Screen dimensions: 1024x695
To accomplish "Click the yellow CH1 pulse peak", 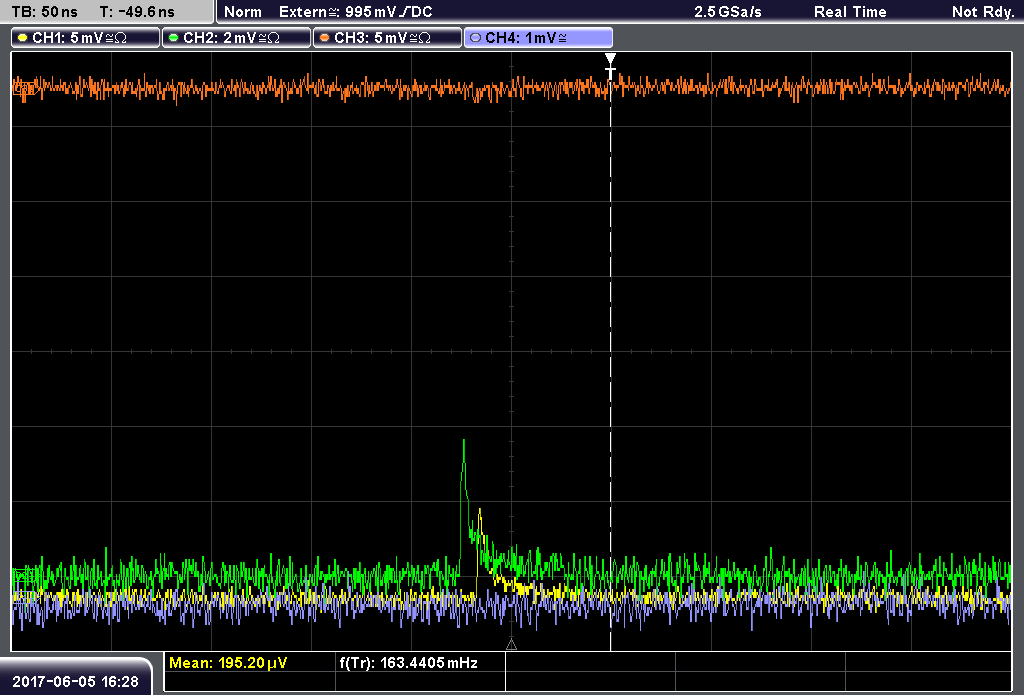I will [x=480, y=511].
